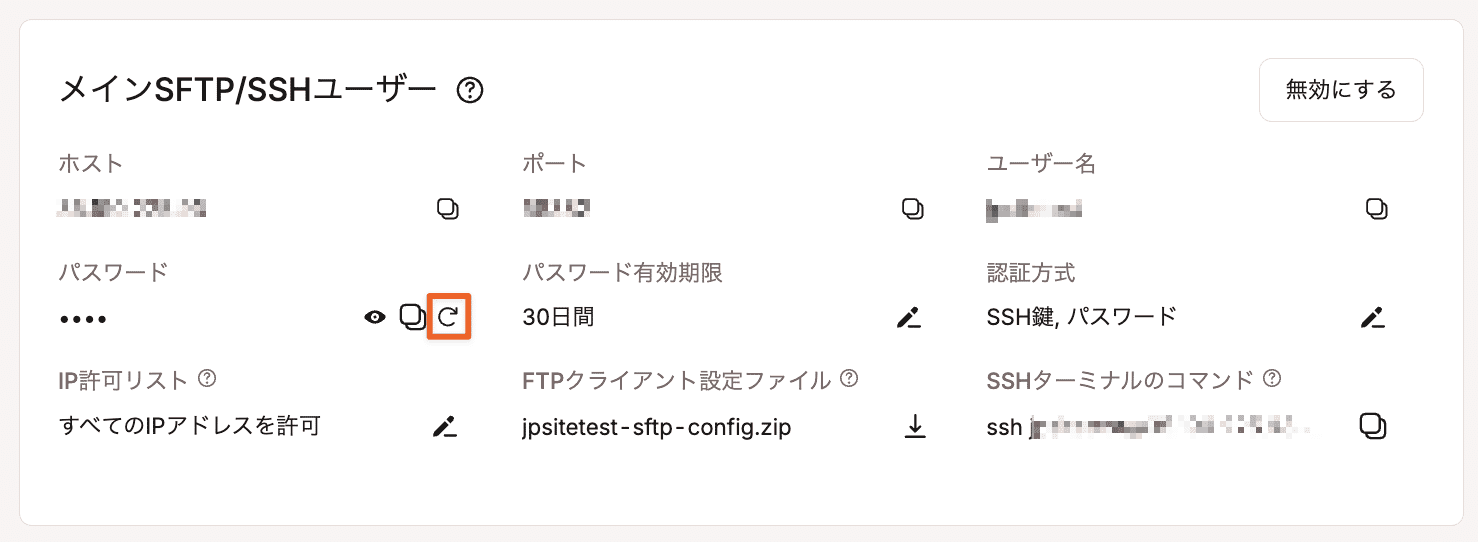Image resolution: width=1478 pixels, height=542 pixels.
Task: Click the masked password dots
Action: click(83, 319)
